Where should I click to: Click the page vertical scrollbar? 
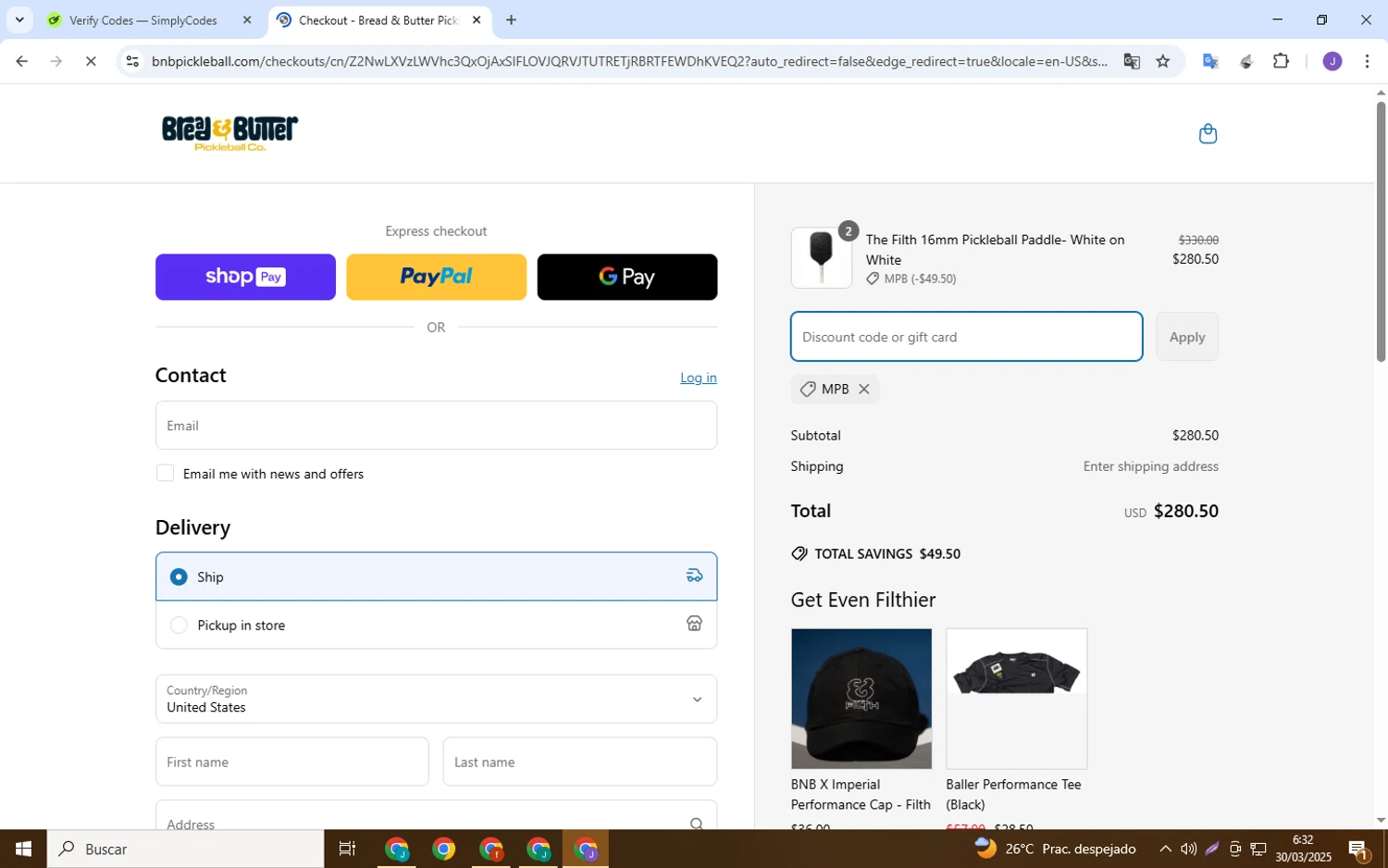(x=1381, y=231)
